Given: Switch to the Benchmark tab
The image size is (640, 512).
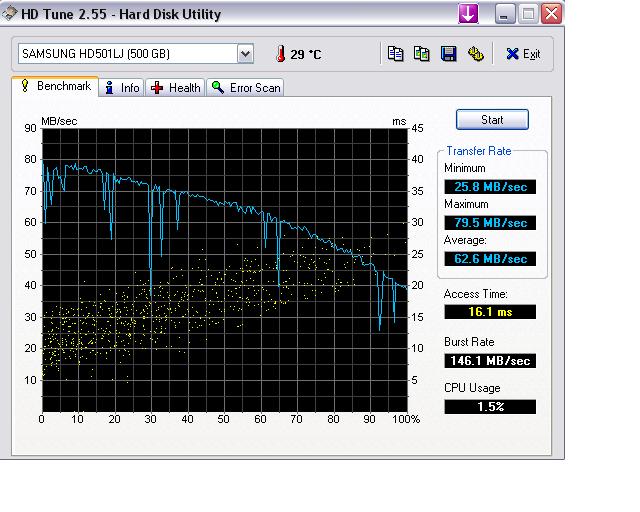Looking at the screenshot, I should (56, 86).
